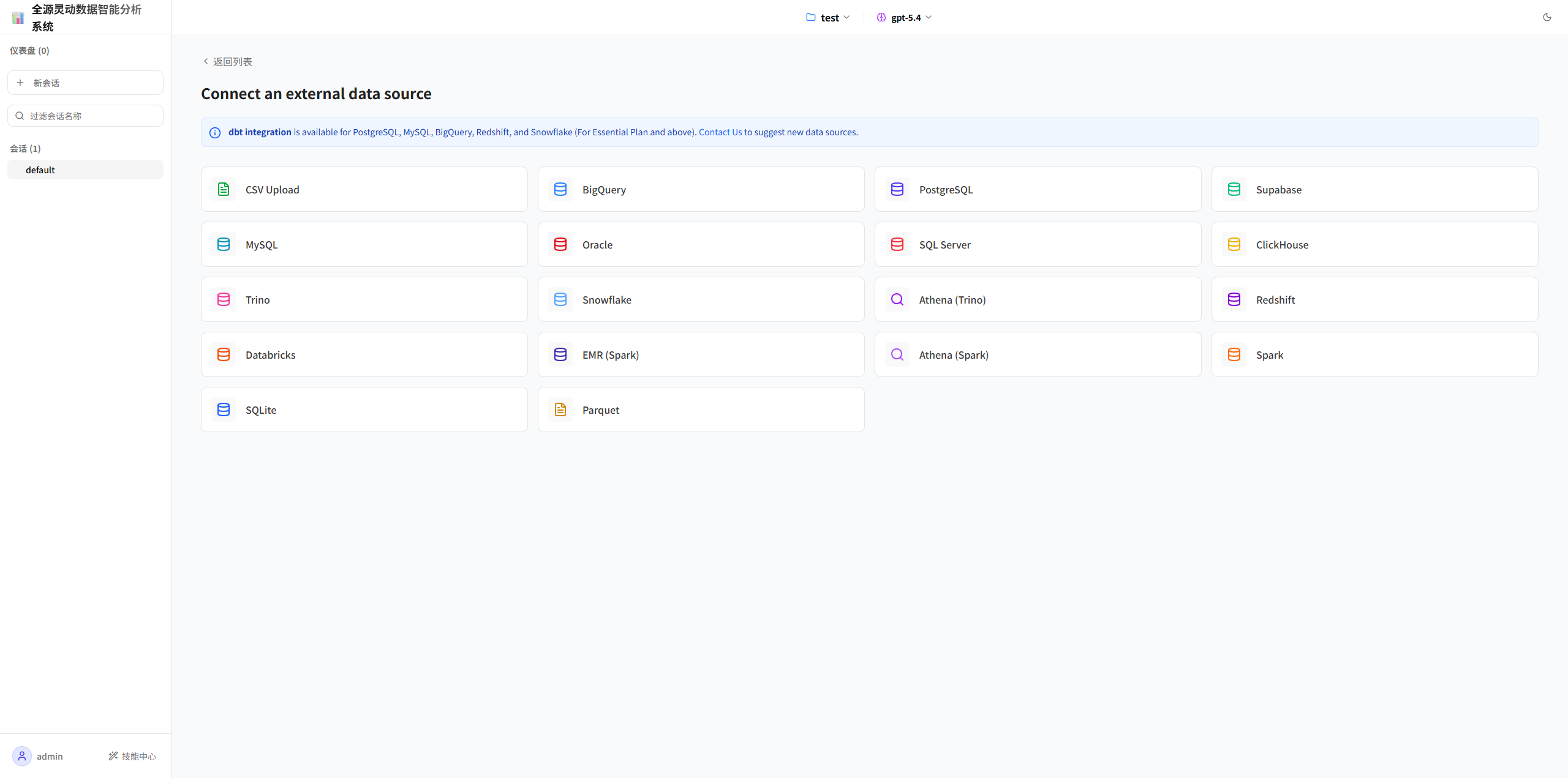Click the Spark label text

click(1270, 355)
